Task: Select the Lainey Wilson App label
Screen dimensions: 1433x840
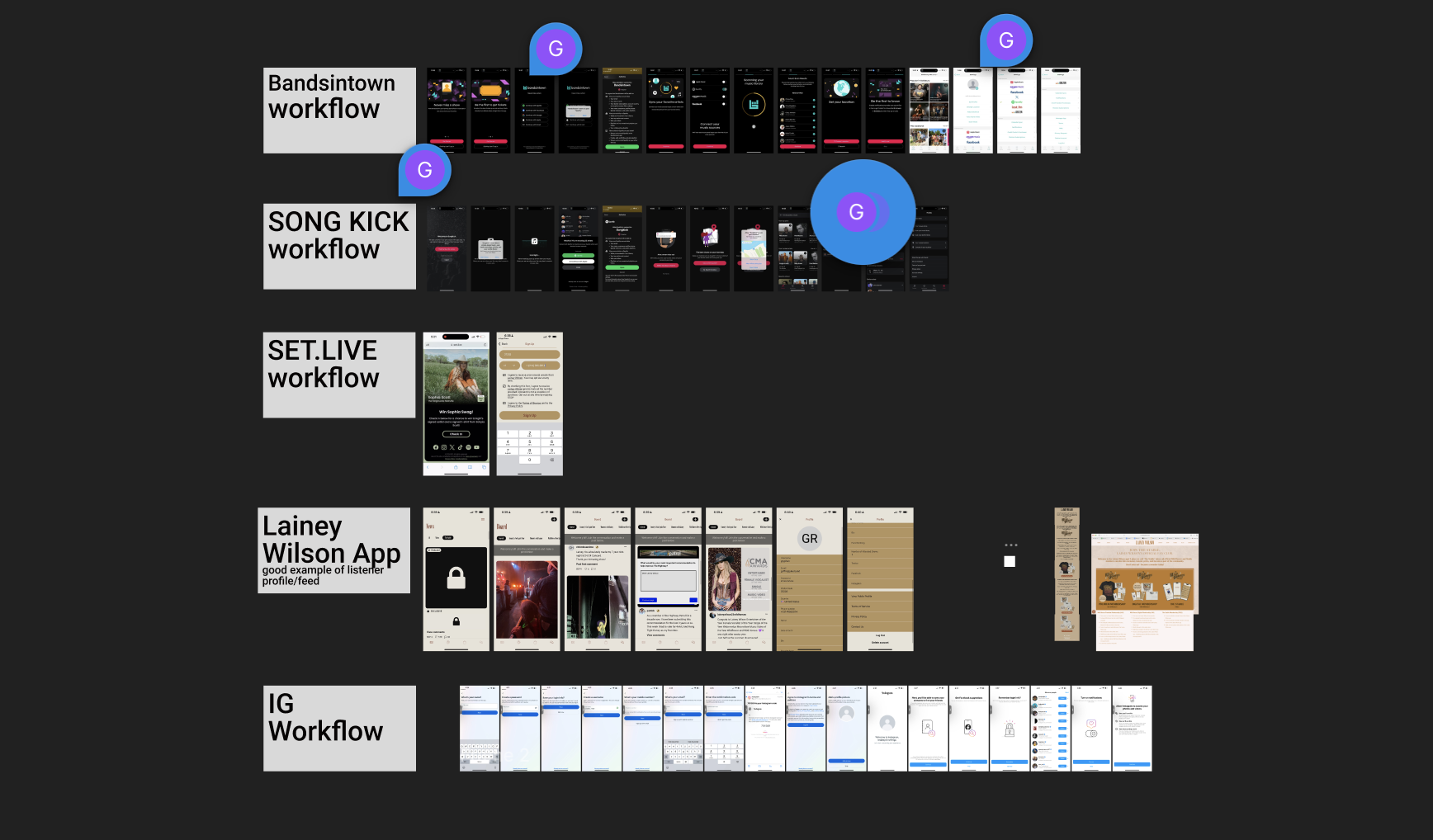Action: 333,550
